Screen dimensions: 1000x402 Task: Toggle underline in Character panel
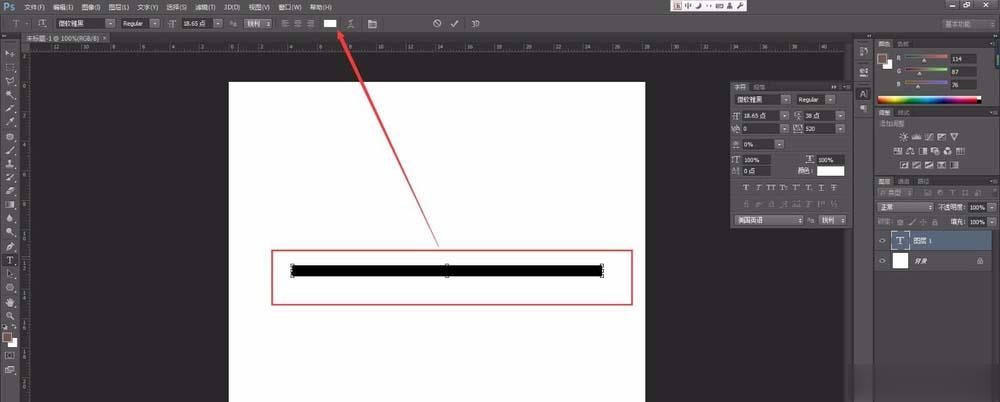(x=821, y=188)
